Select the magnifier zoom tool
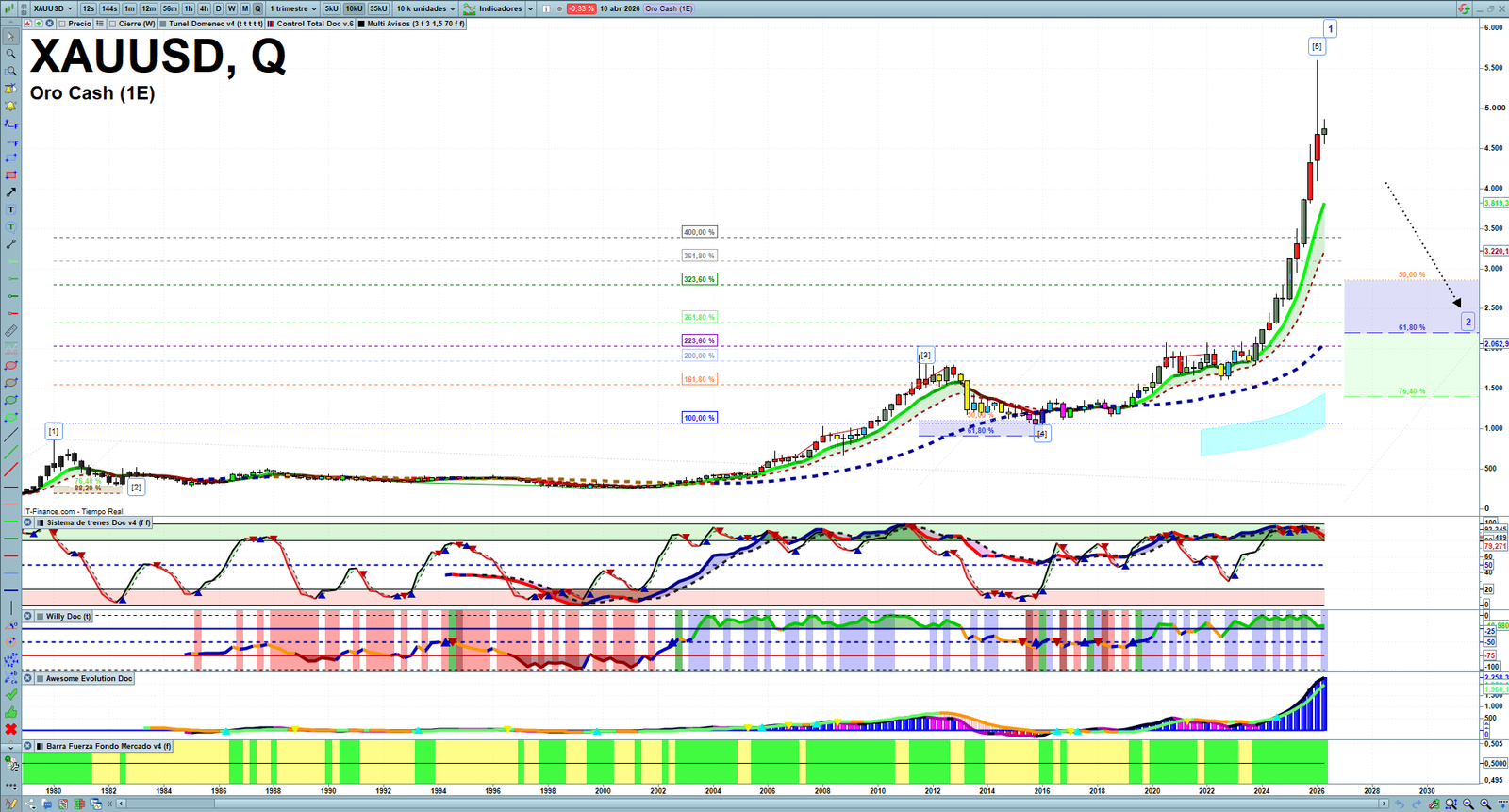 point(10,54)
